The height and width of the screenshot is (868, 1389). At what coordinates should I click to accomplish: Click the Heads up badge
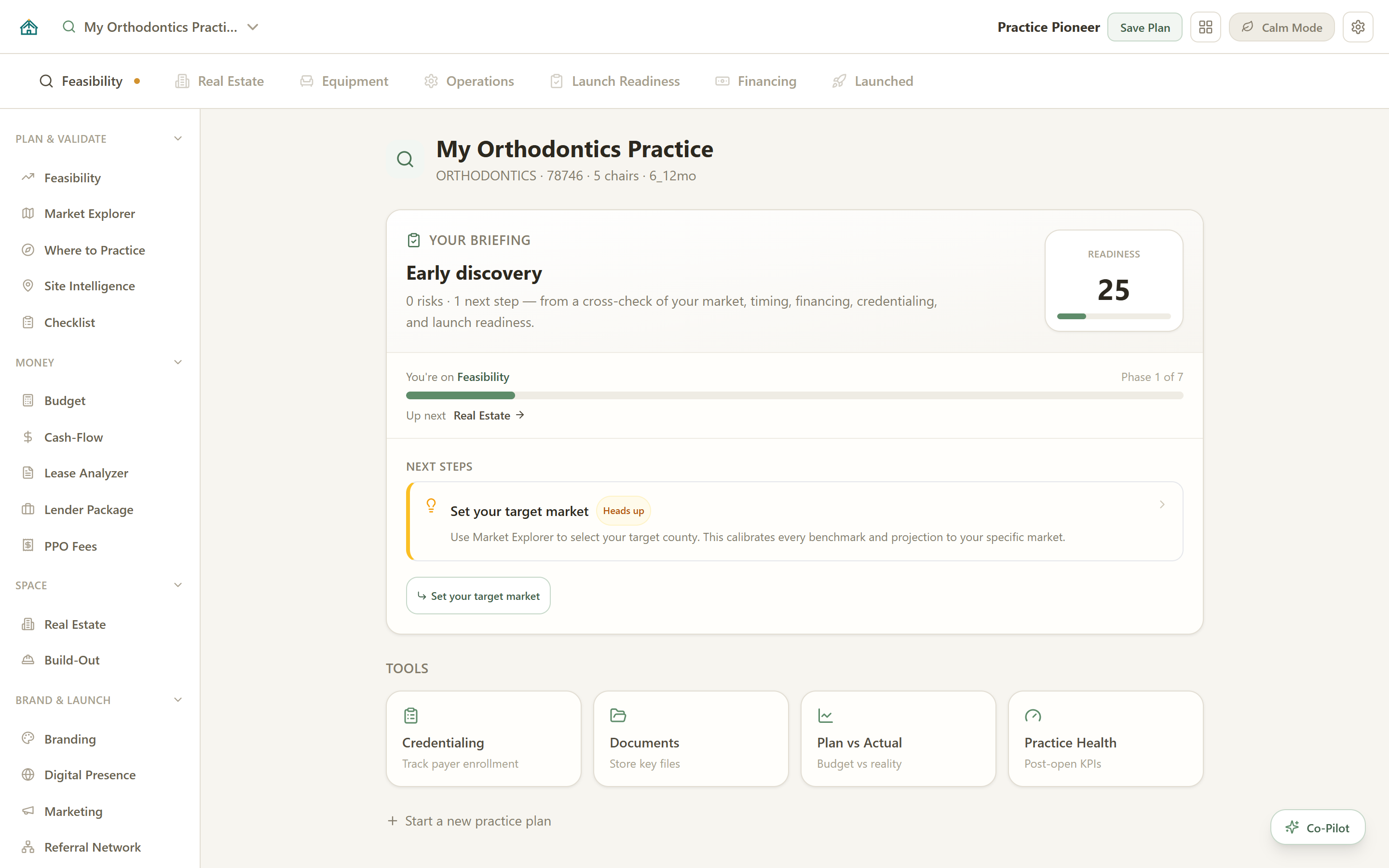623,510
